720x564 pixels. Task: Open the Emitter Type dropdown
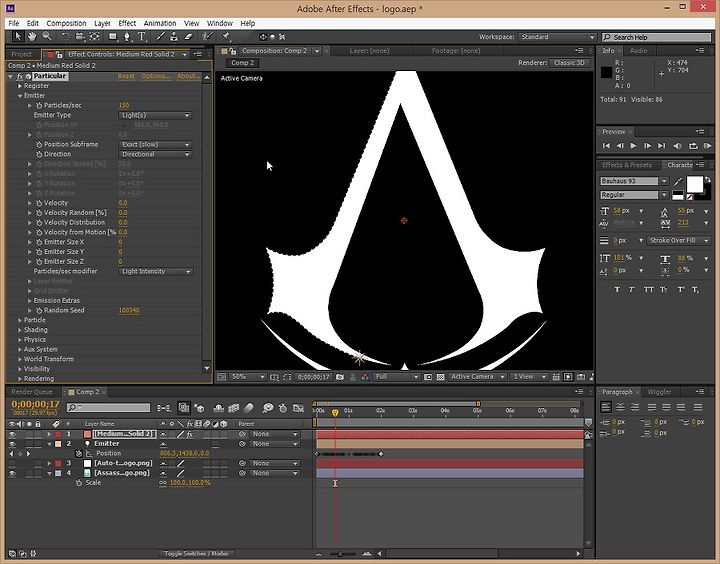(155, 115)
